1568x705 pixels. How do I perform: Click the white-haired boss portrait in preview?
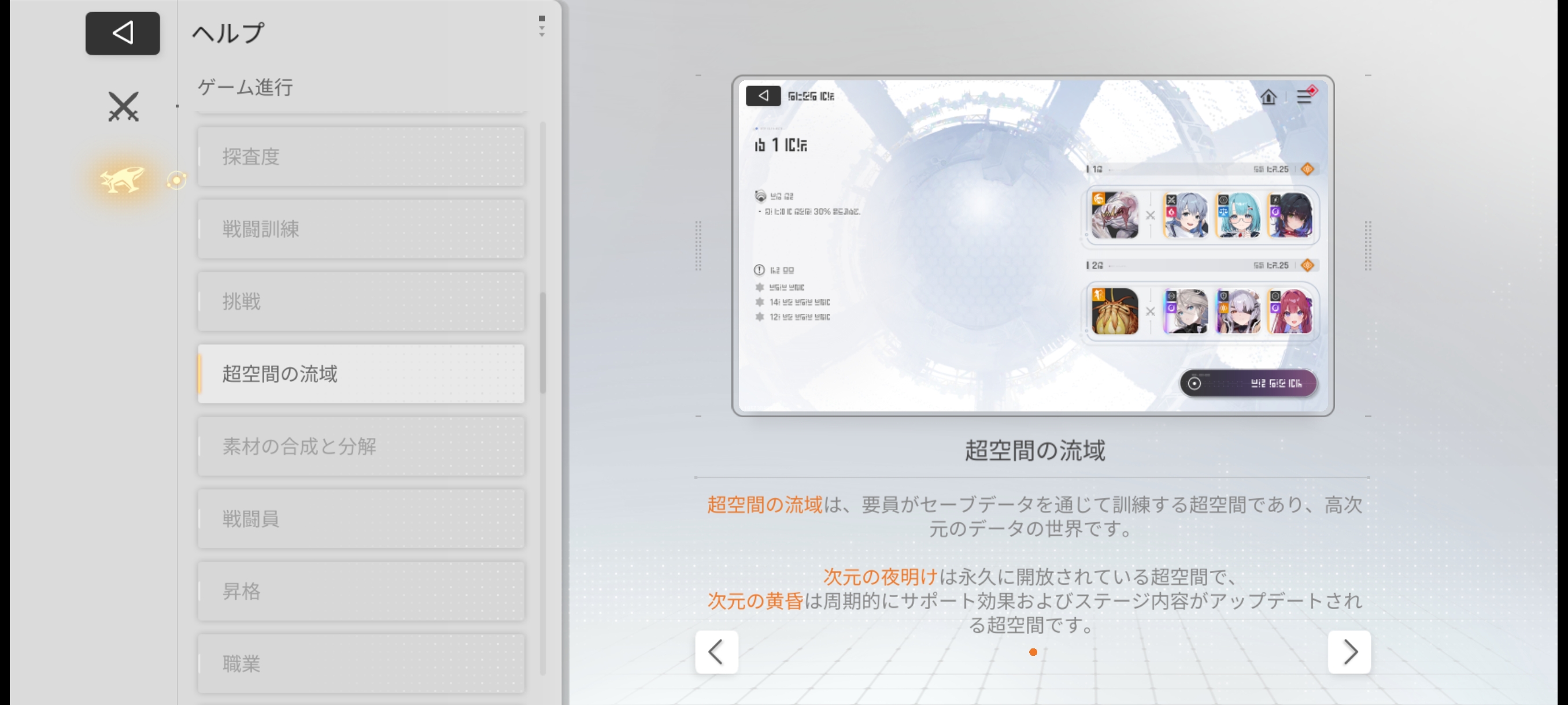pos(1115,216)
